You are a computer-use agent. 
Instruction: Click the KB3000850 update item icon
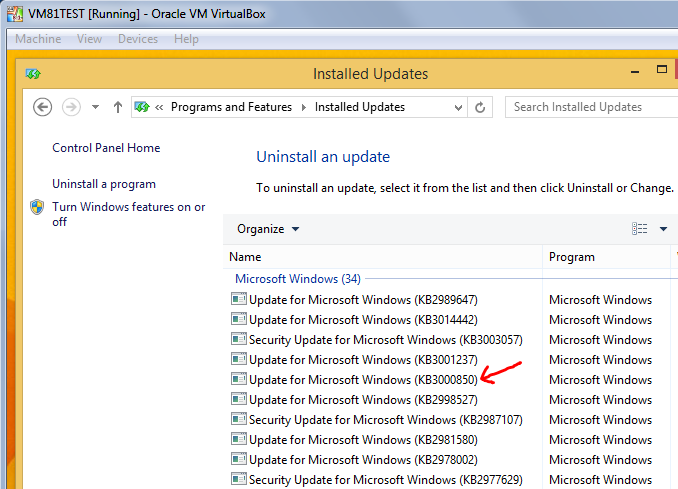[238, 379]
